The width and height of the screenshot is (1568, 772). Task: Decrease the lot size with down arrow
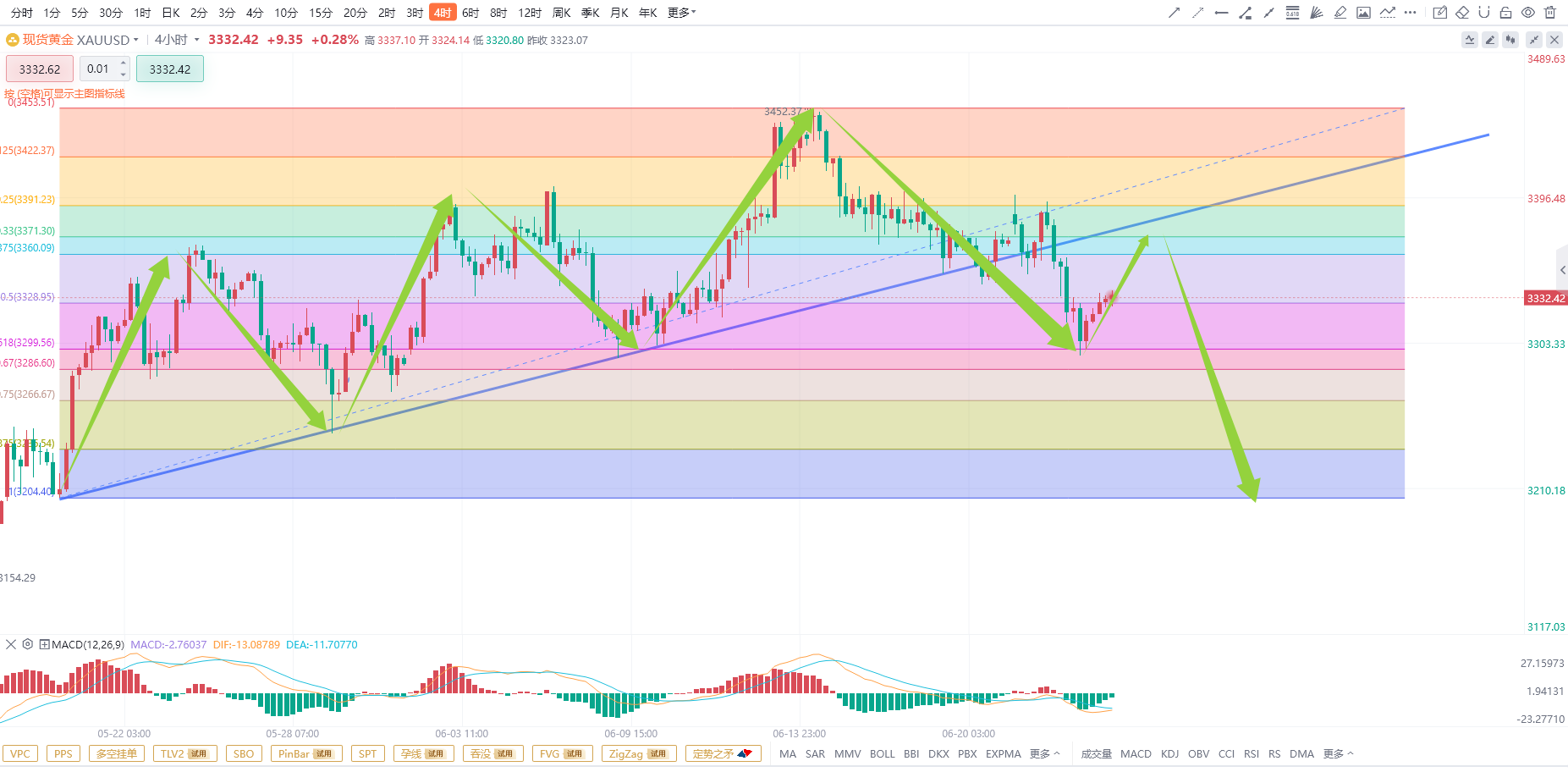tap(124, 74)
